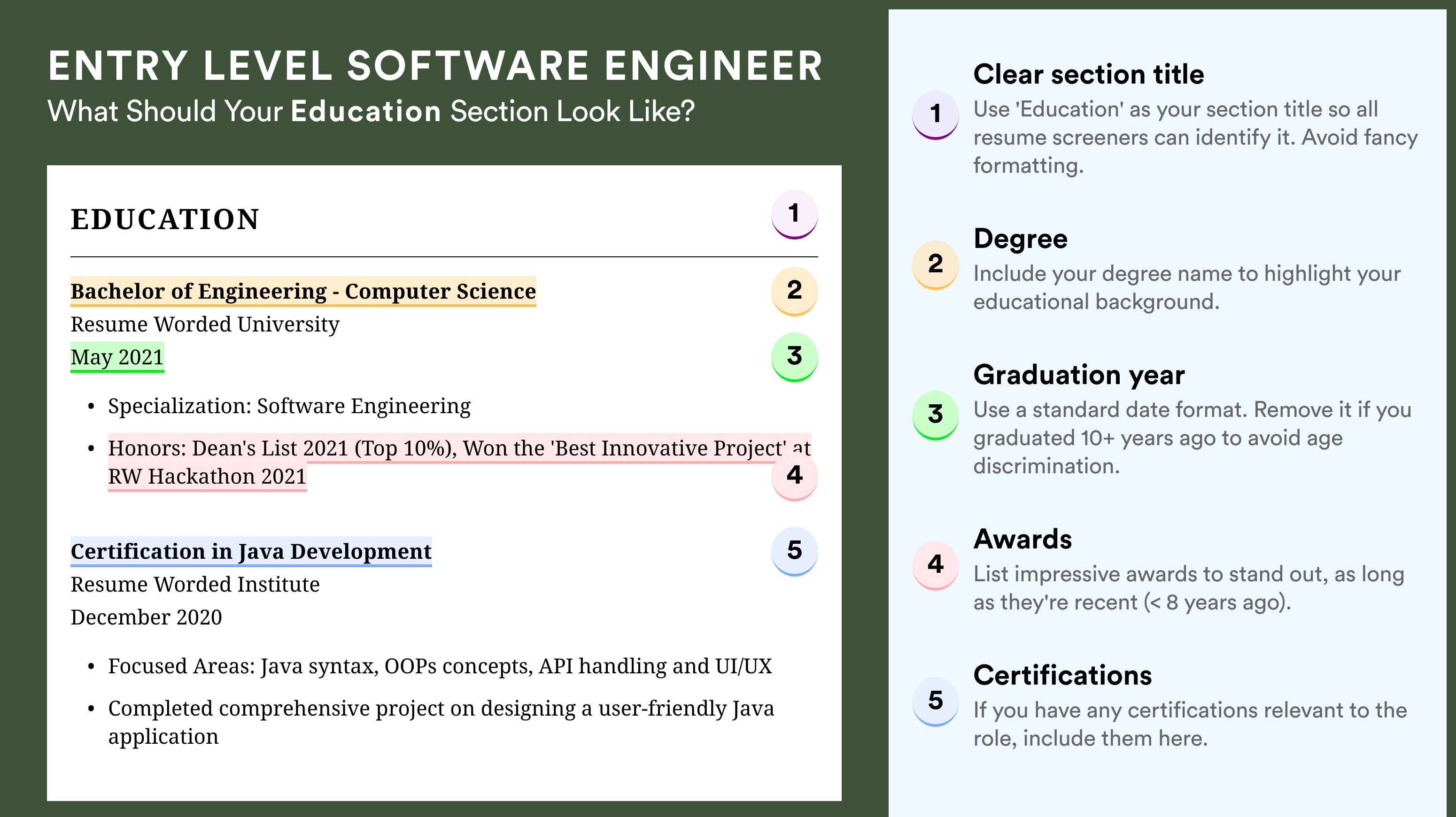Click the 'Clear section title' tip heading
1456x817 pixels.
point(1089,74)
